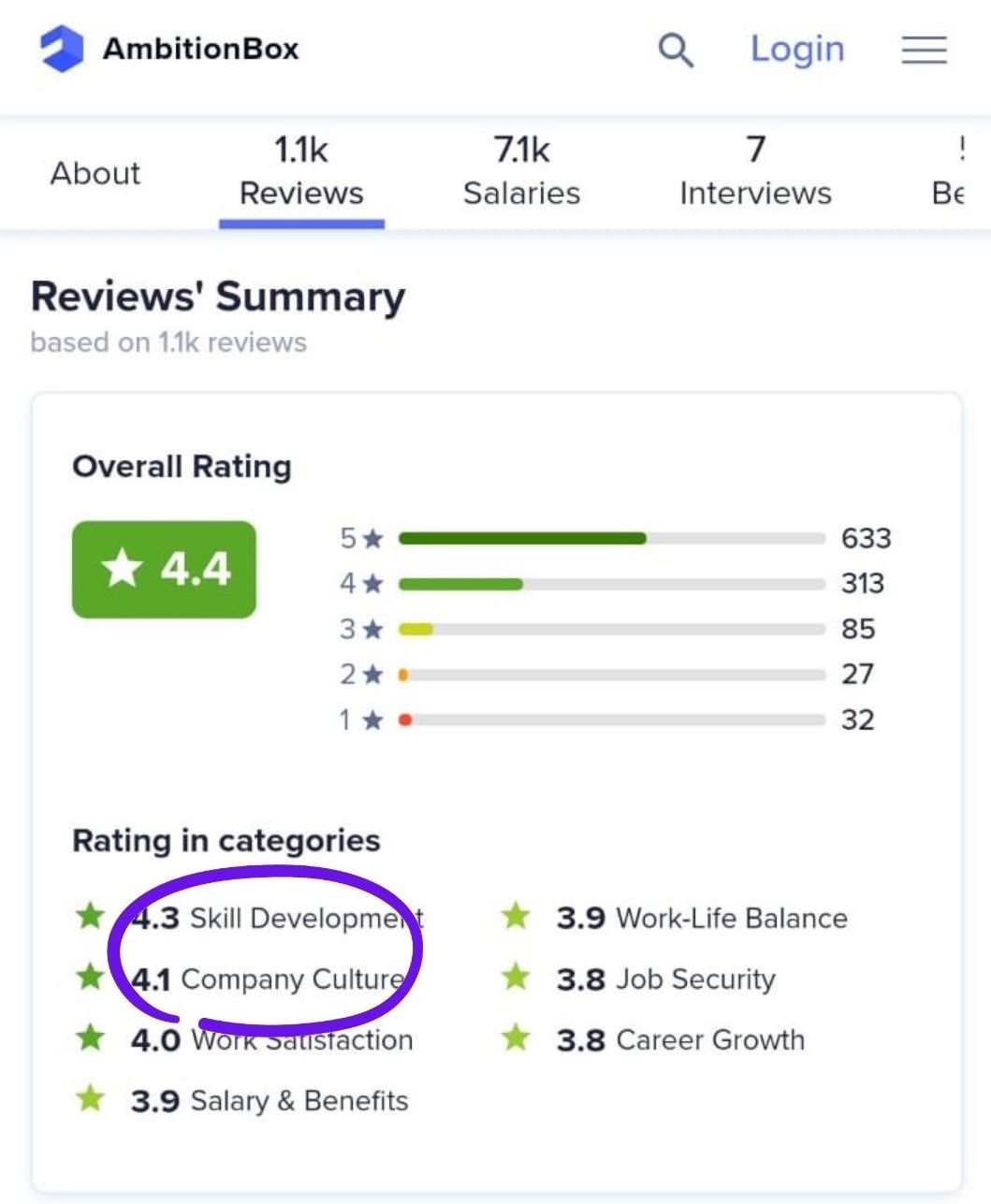The width and height of the screenshot is (991, 1204).
Task: Click the green 4.4 overall rating badge
Action: (x=164, y=569)
